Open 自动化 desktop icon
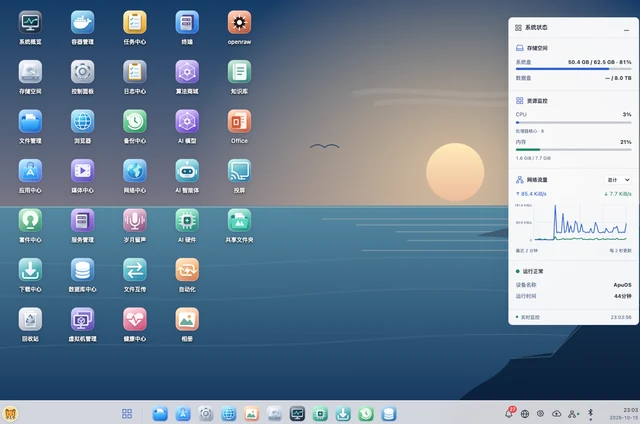Image resolution: width=640 pixels, height=424 pixels. pos(187,270)
